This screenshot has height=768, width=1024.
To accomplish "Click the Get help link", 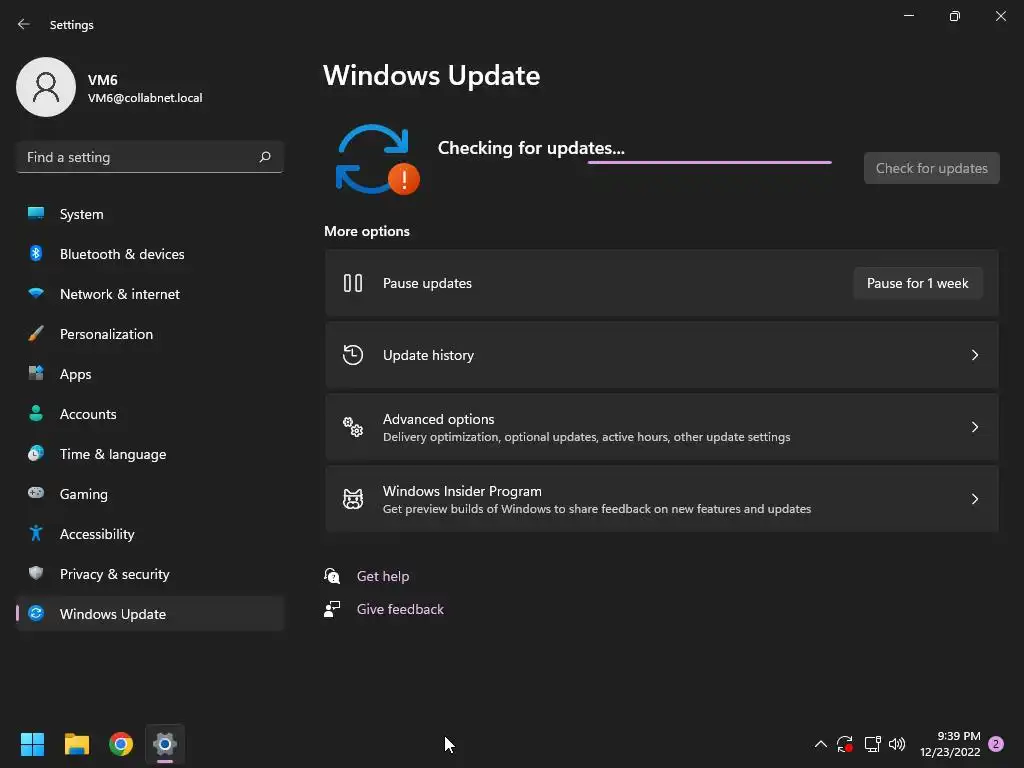I will (383, 576).
